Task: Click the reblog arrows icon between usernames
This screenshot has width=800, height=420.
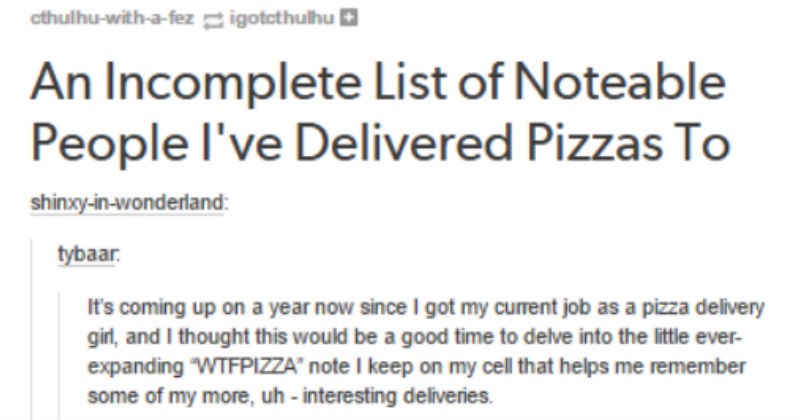Action: pos(212,19)
